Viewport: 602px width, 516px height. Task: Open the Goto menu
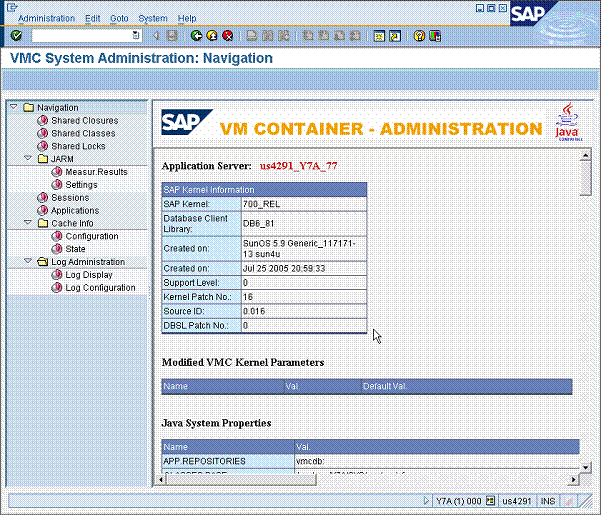[119, 18]
